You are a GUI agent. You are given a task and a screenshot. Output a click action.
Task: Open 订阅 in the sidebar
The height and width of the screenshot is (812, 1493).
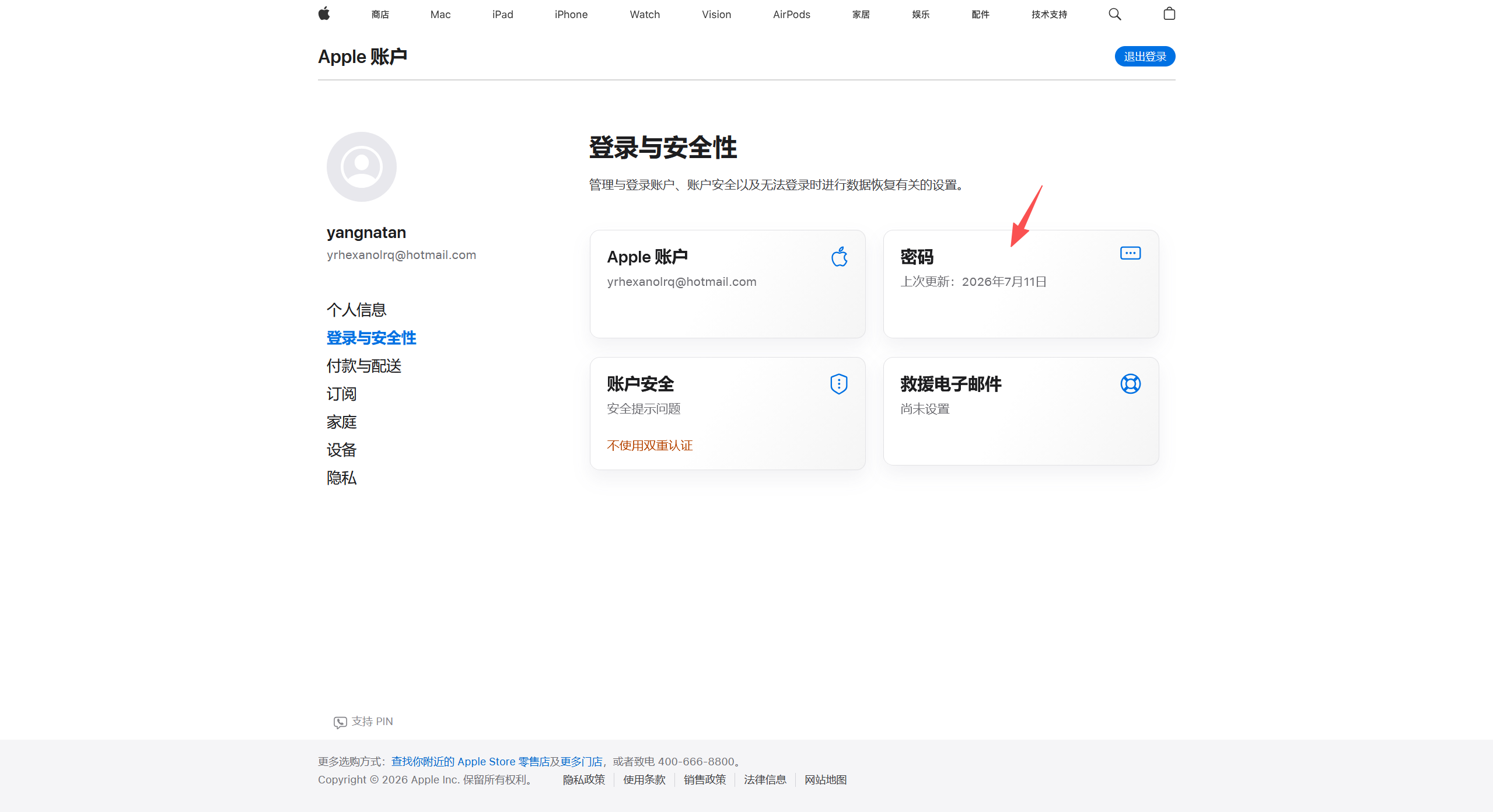pyautogui.click(x=341, y=394)
